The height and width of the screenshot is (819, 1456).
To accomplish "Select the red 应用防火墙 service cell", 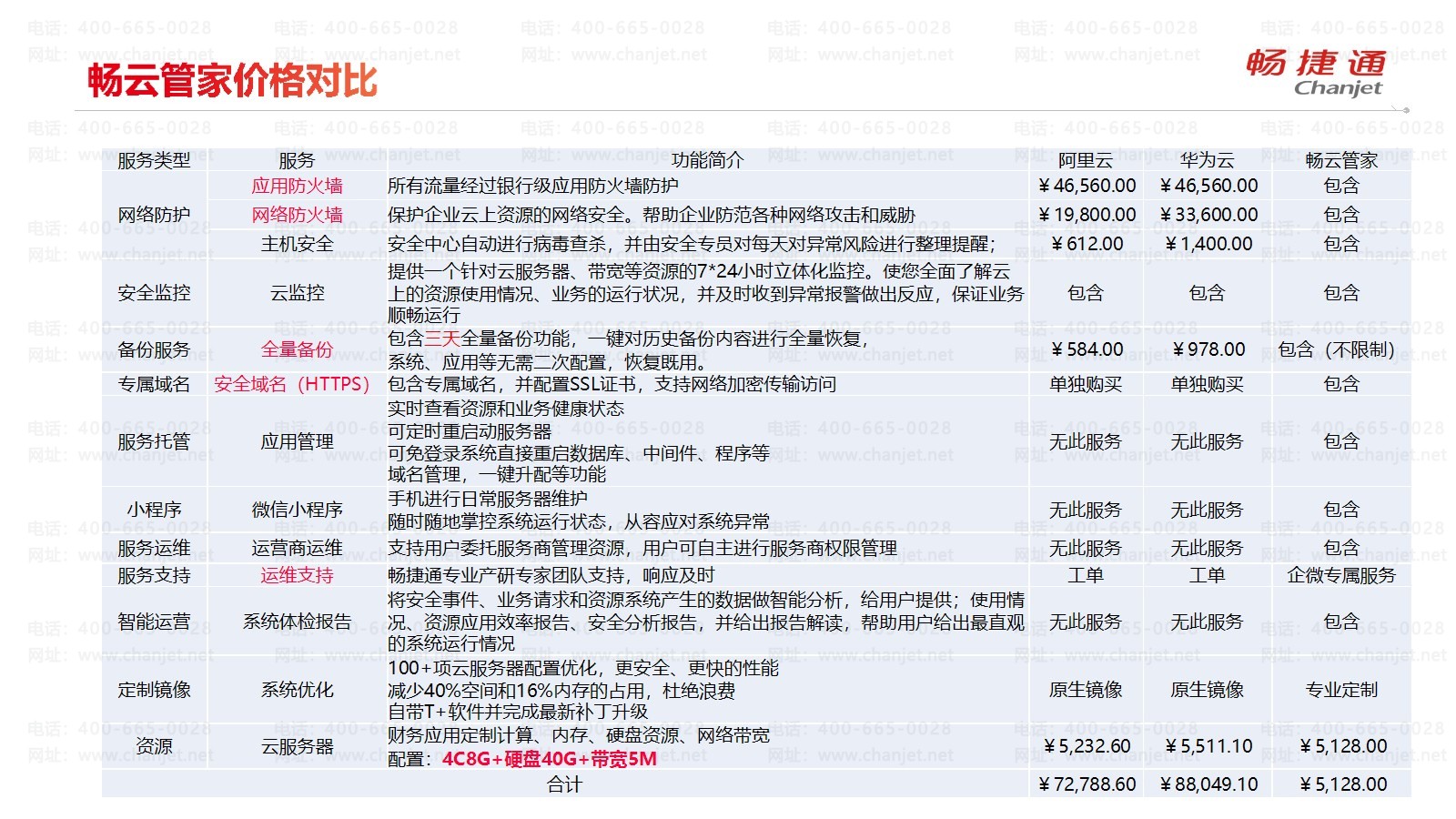I will [297, 187].
